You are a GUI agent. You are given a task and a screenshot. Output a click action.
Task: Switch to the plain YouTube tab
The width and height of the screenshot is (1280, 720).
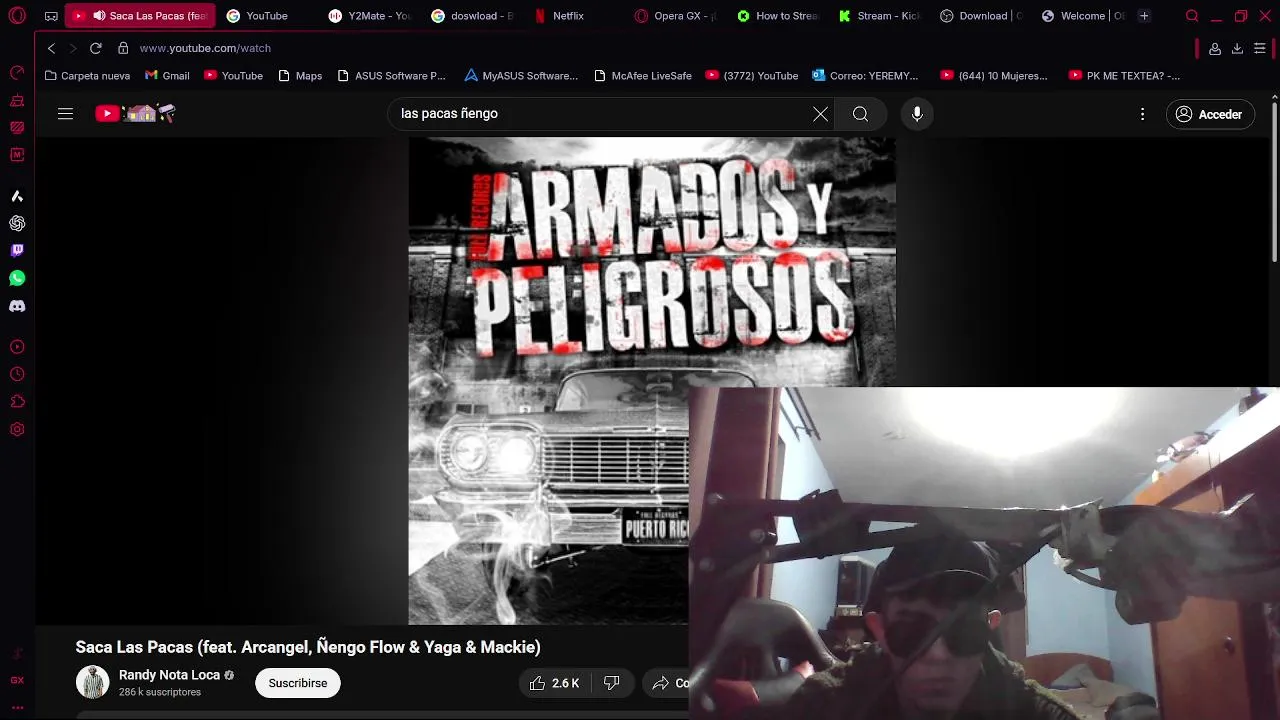click(x=267, y=16)
